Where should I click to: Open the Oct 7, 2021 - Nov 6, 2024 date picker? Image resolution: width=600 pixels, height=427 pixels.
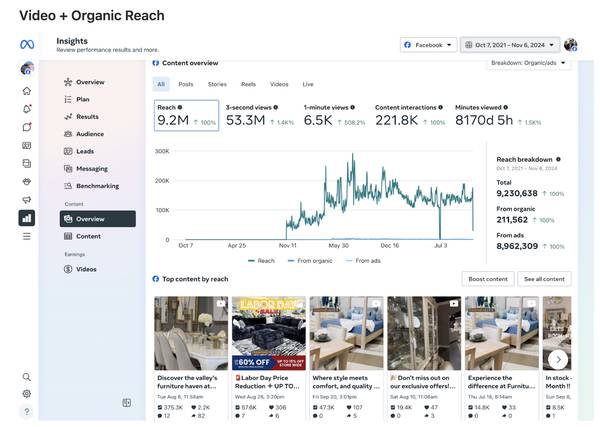[x=510, y=45]
